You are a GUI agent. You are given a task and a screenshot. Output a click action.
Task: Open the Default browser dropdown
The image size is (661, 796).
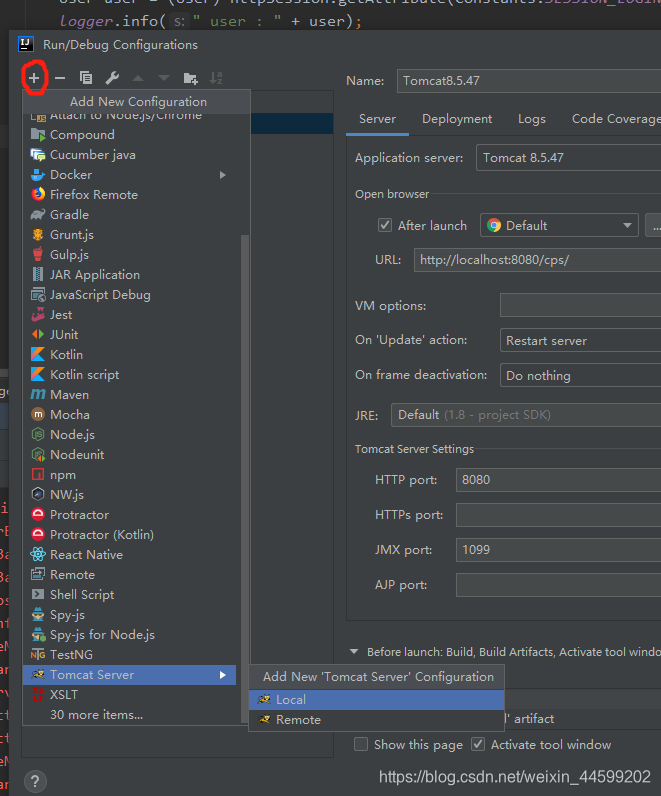click(559, 225)
